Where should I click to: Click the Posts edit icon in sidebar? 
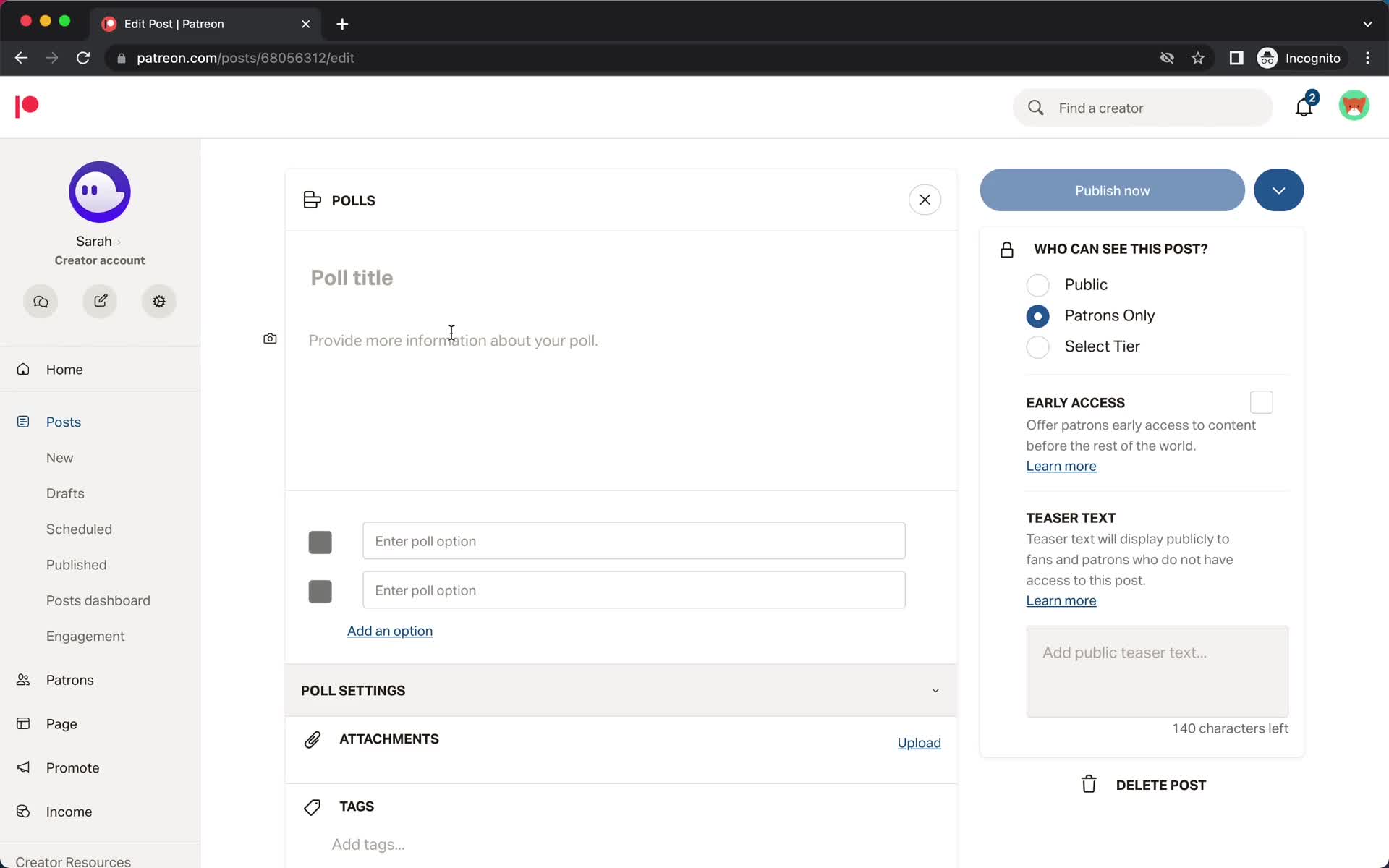pos(99,301)
